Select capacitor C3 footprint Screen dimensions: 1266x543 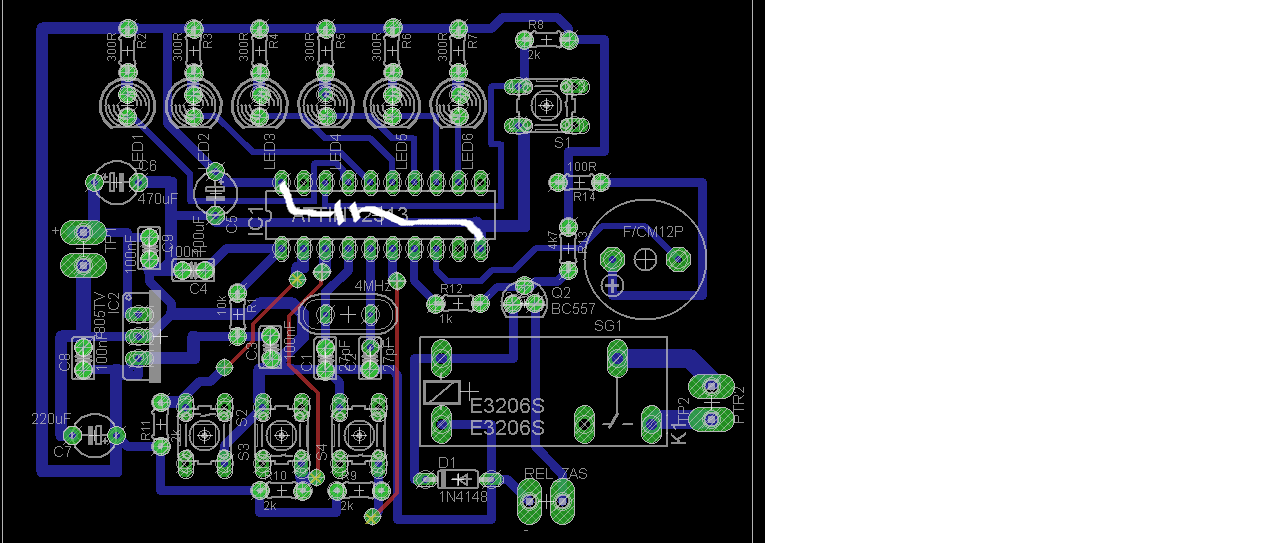[x=269, y=345]
